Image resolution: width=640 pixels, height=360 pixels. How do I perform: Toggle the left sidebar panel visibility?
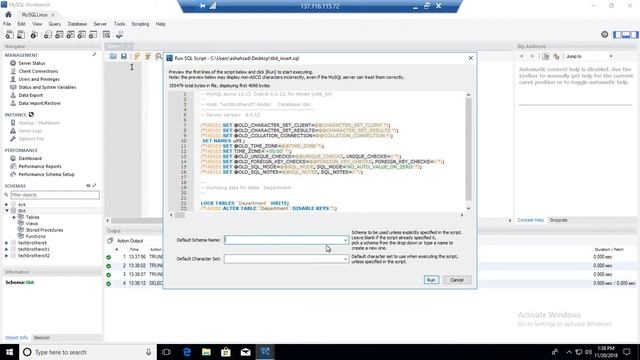[x=618, y=35]
